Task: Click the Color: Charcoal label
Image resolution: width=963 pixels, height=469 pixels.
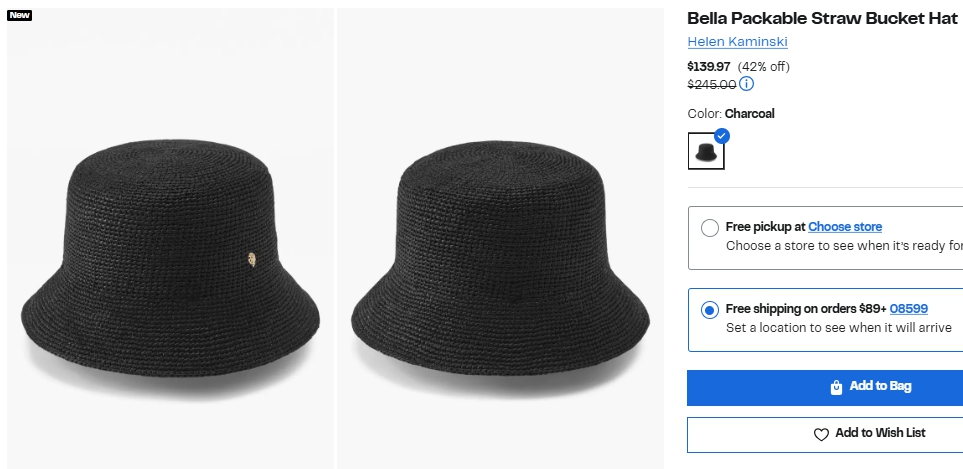Action: (731, 113)
